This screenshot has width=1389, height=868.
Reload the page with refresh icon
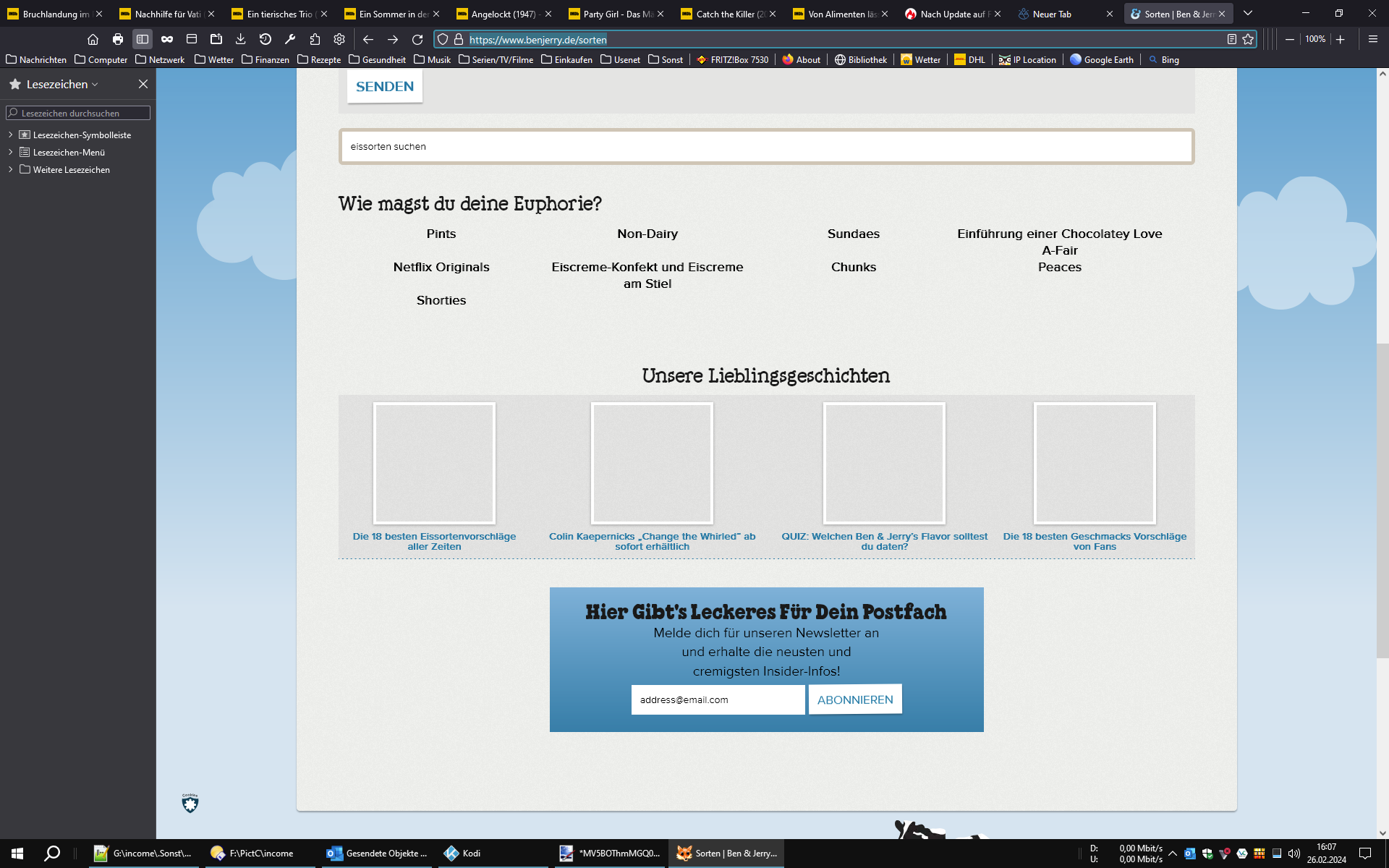coord(417,39)
